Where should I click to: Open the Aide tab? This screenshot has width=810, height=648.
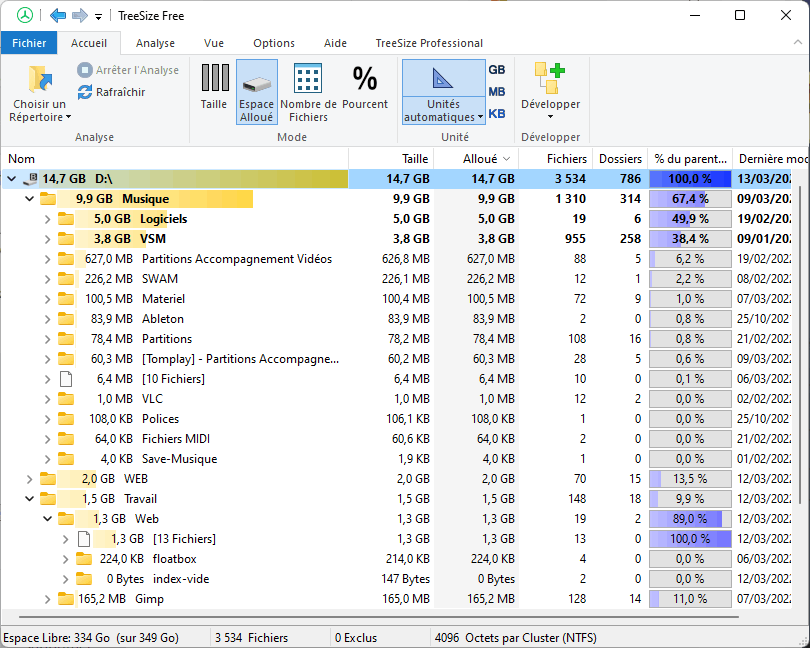click(x=335, y=43)
